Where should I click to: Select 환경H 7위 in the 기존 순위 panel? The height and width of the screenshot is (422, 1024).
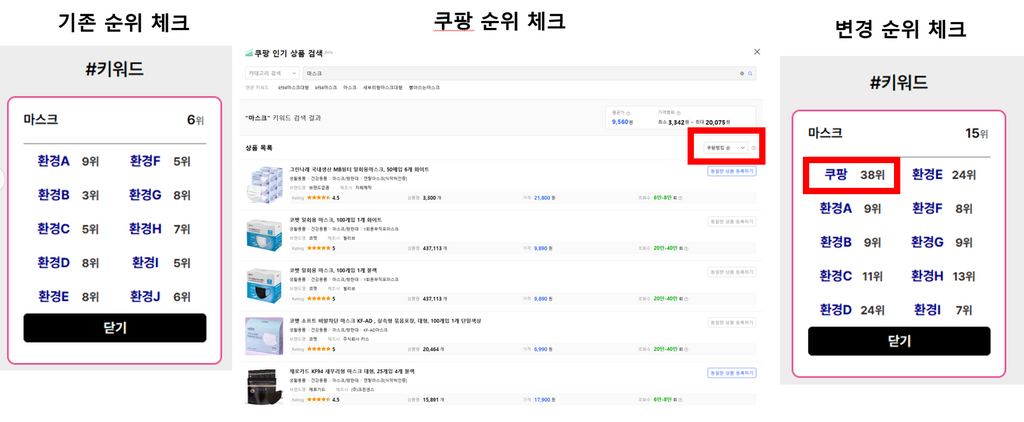click(160, 229)
